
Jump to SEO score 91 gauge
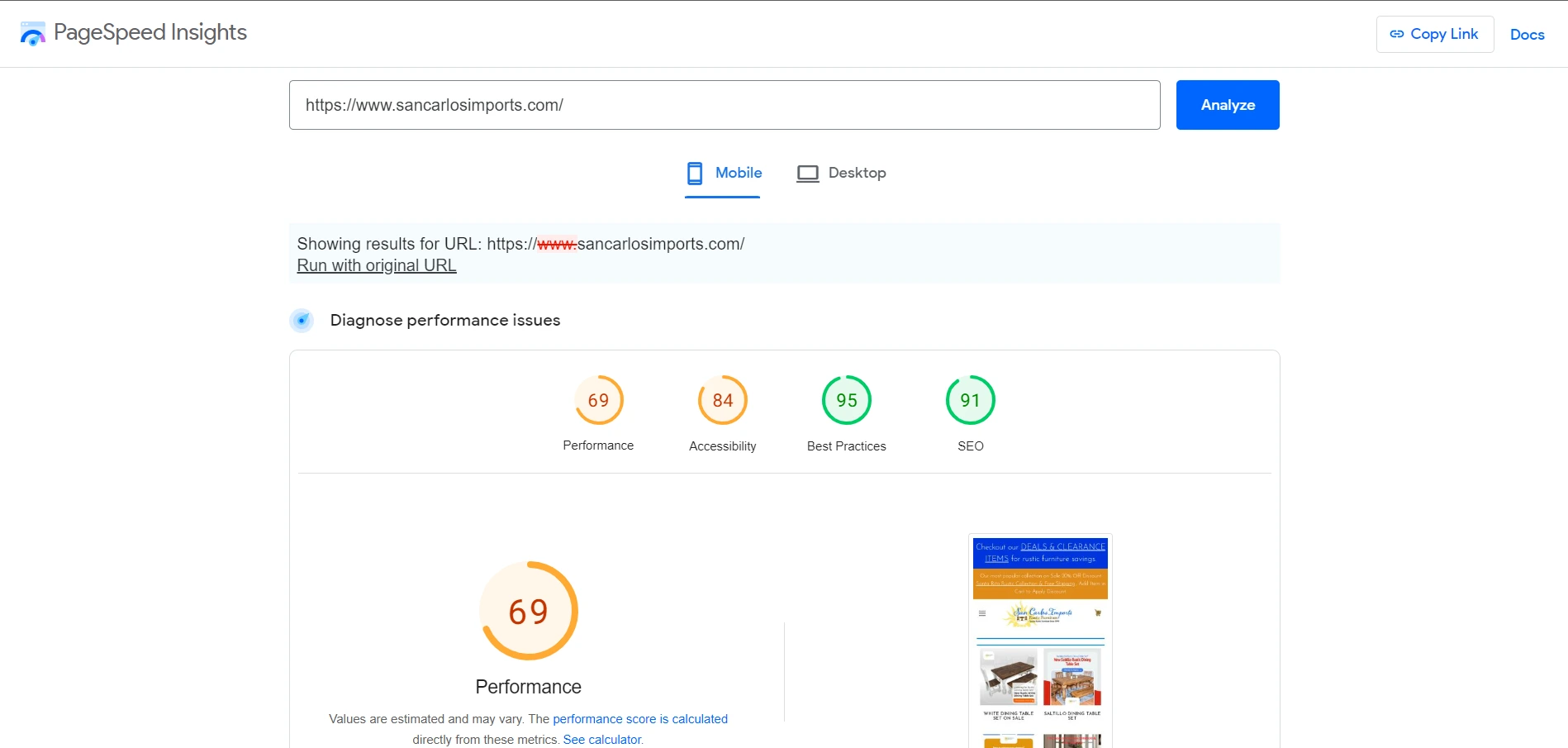coord(971,400)
